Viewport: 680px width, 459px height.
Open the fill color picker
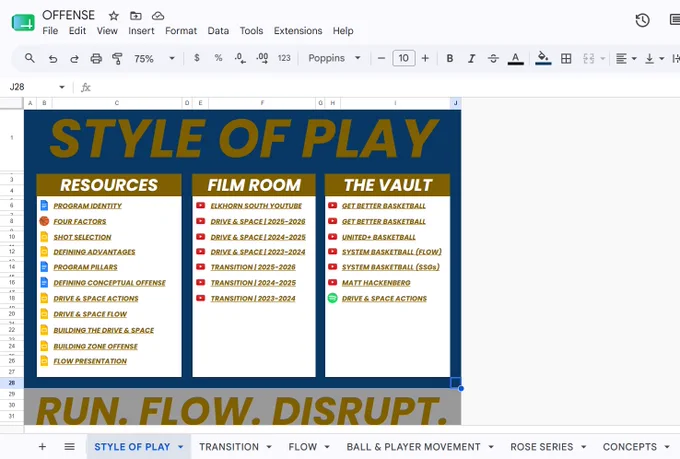(x=543, y=58)
